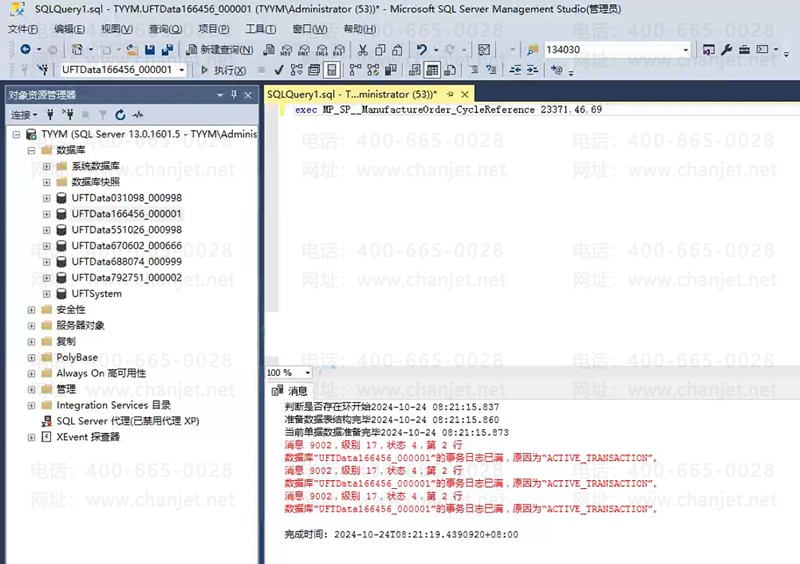The image size is (800, 564).
Task: Close the SQLQuery1.sql tab
Action: coord(465,94)
